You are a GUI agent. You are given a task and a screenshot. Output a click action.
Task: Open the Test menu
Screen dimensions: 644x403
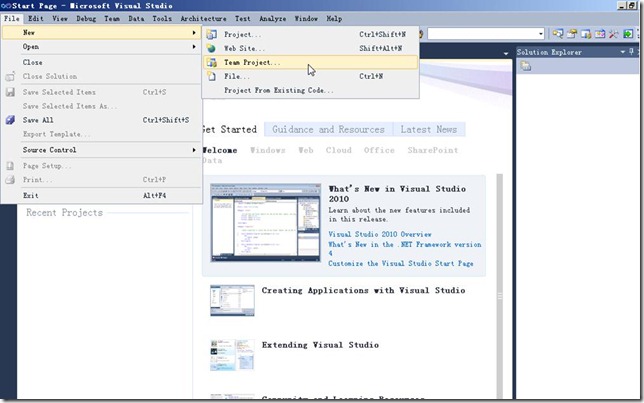[243, 18]
